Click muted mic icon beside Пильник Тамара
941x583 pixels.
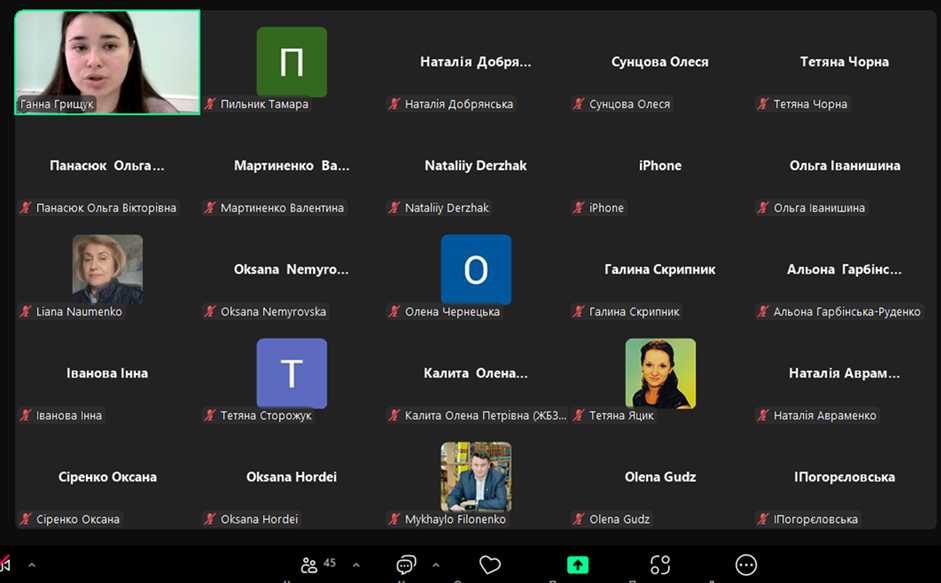[x=211, y=104]
